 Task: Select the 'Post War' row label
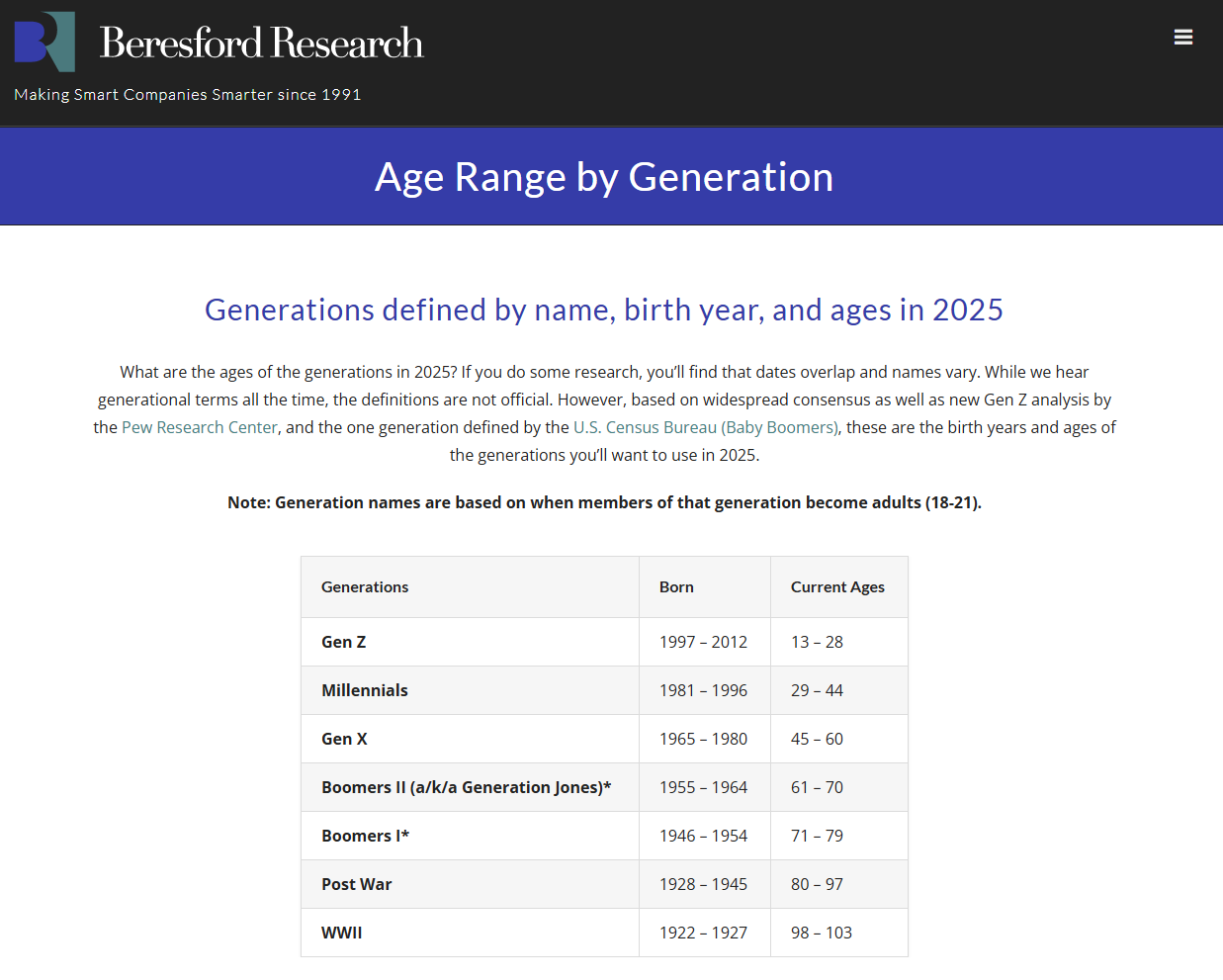[x=357, y=884]
